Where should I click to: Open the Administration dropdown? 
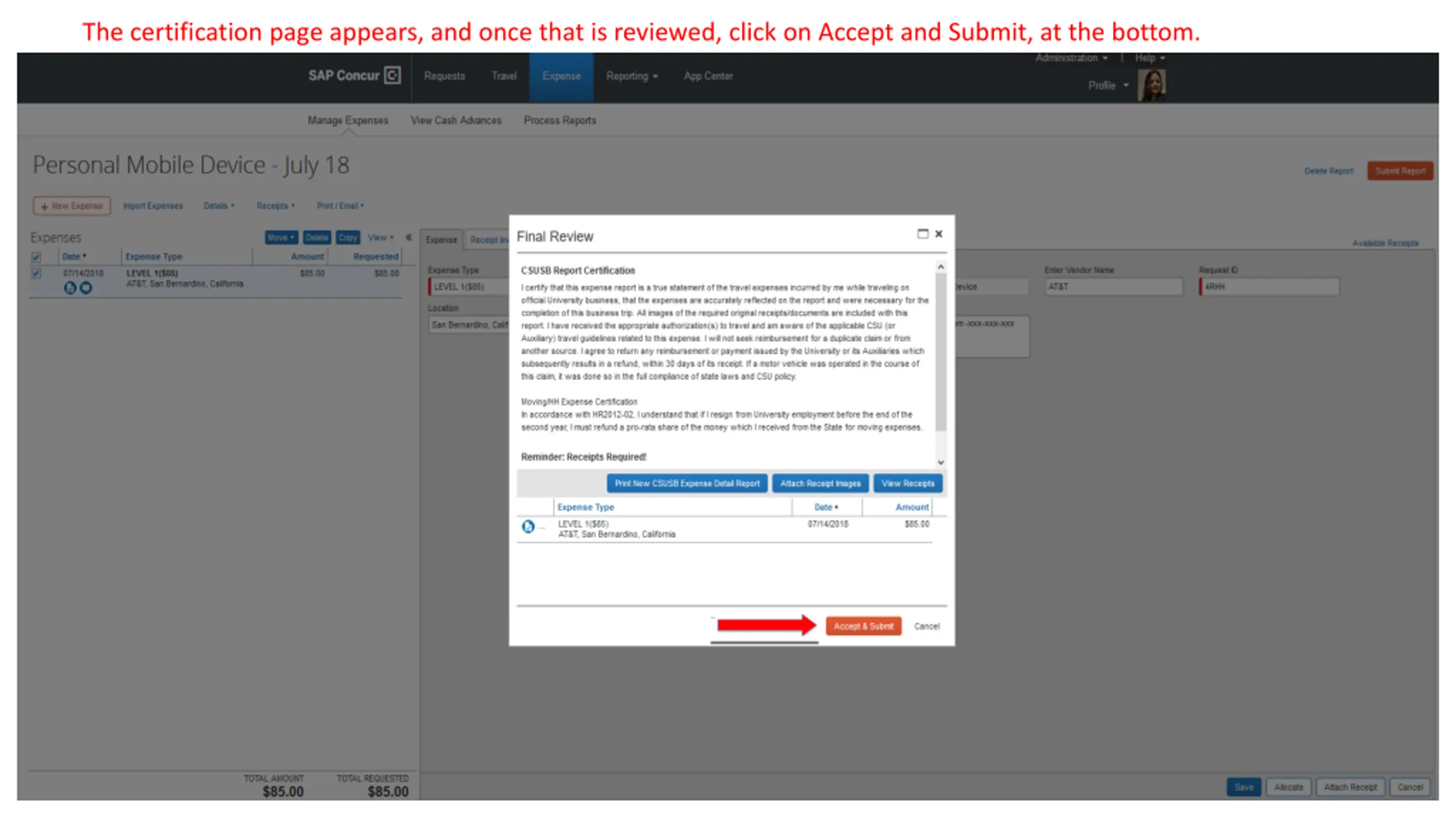1071,58
